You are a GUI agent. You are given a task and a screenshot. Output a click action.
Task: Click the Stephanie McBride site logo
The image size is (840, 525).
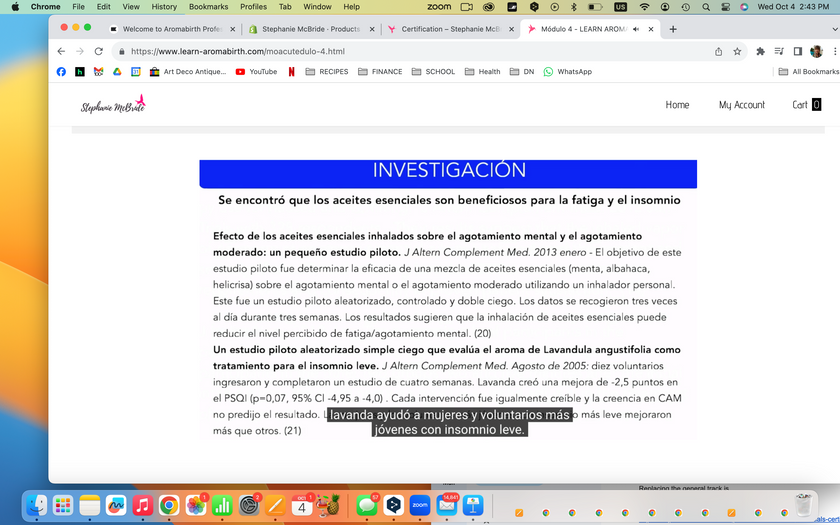click(113, 105)
